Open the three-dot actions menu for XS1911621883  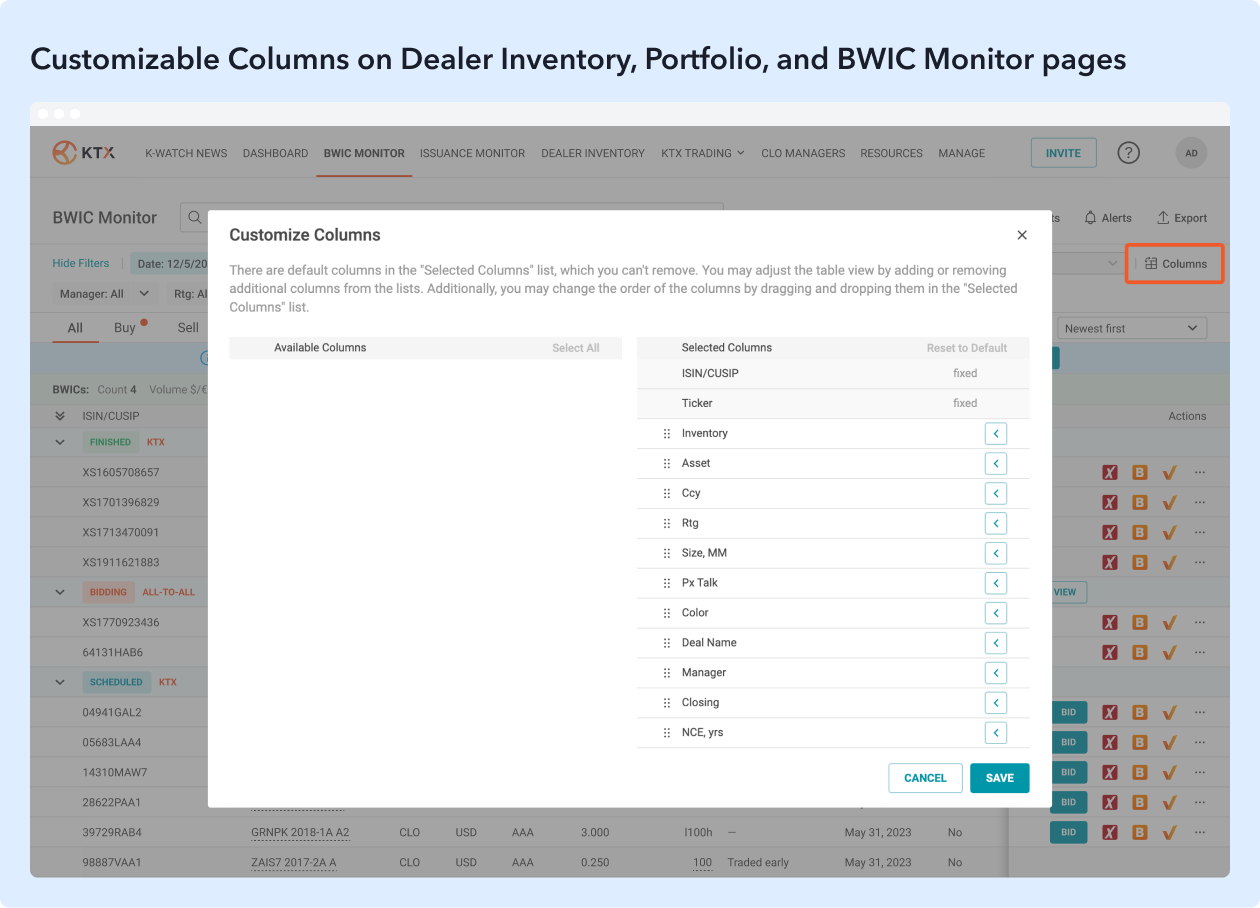click(x=1200, y=562)
